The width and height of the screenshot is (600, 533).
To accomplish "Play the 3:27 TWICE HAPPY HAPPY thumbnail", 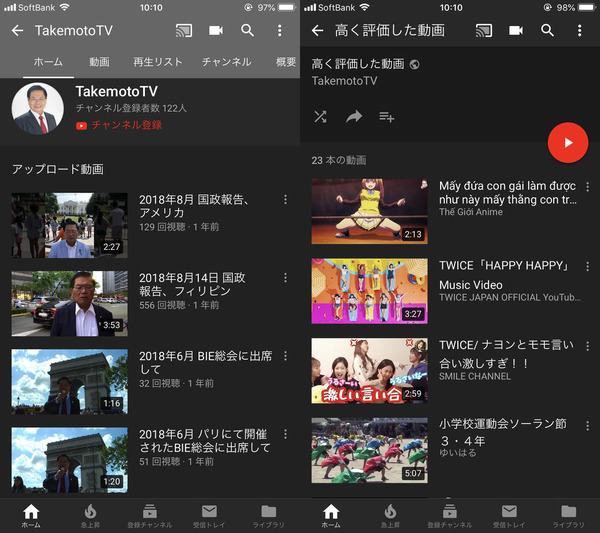I will [369, 291].
